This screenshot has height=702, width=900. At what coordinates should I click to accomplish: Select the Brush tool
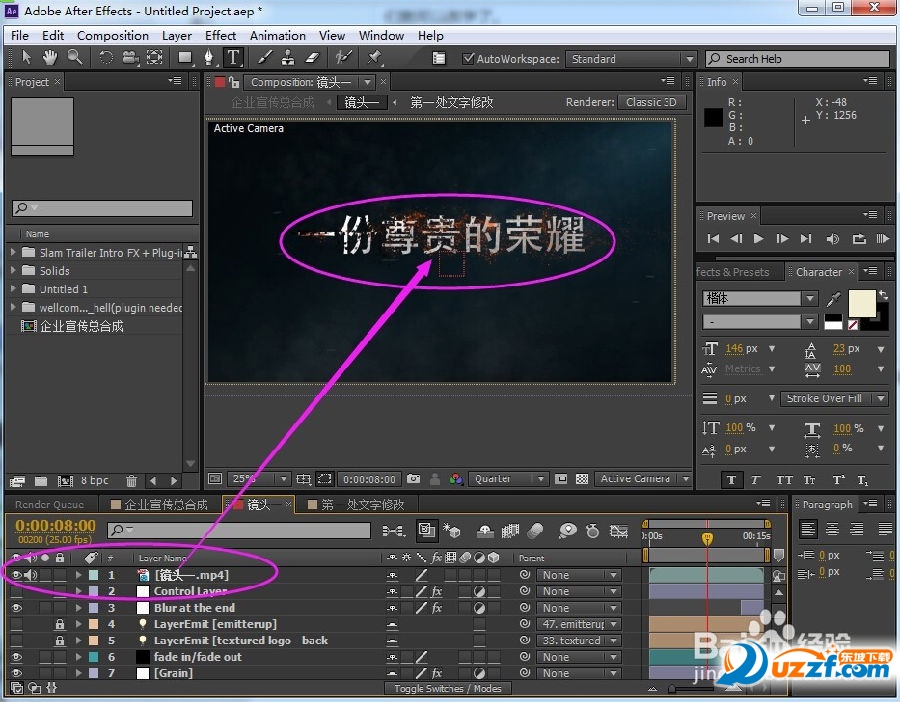[x=265, y=57]
